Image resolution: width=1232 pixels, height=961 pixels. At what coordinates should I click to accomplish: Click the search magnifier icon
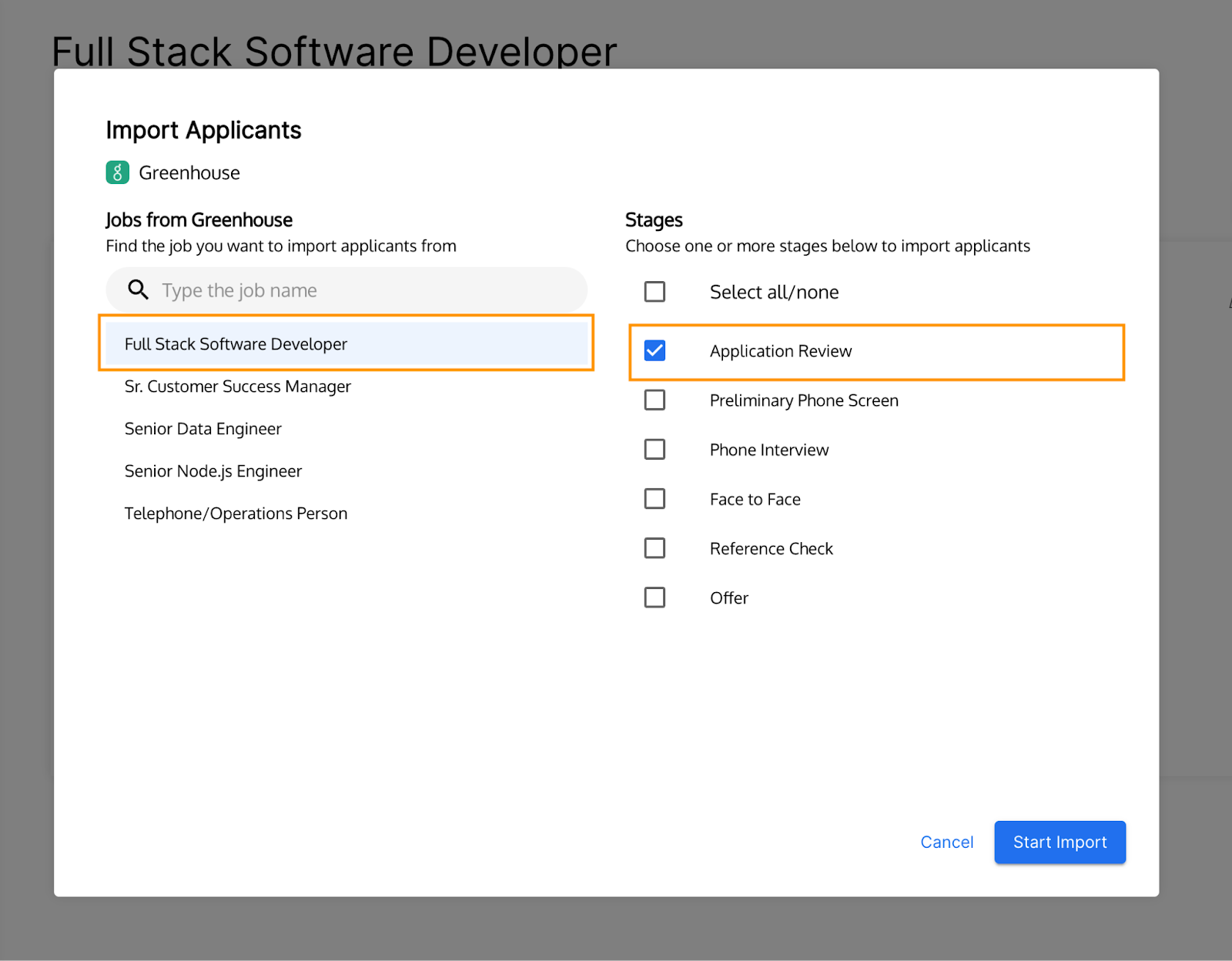click(138, 290)
